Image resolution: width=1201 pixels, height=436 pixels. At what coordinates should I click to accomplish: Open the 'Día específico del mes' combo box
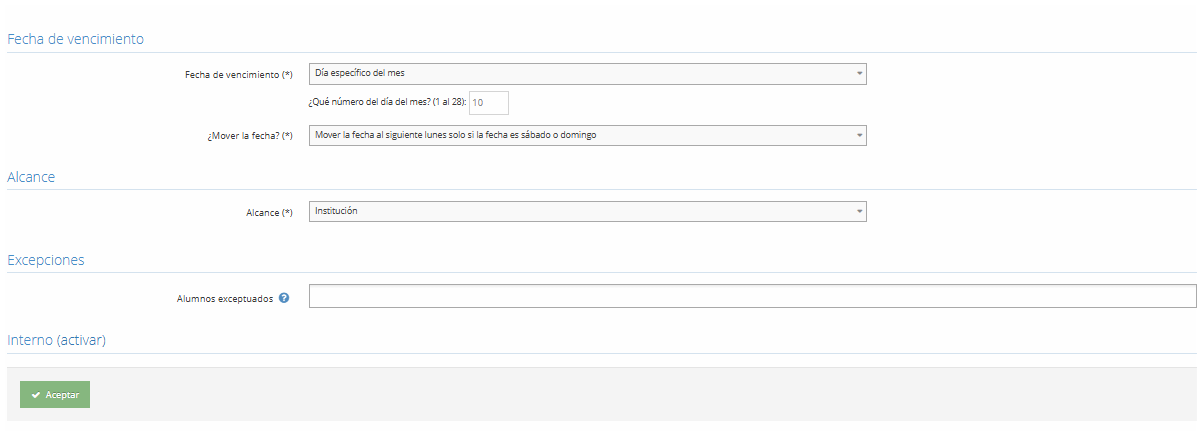(587, 74)
